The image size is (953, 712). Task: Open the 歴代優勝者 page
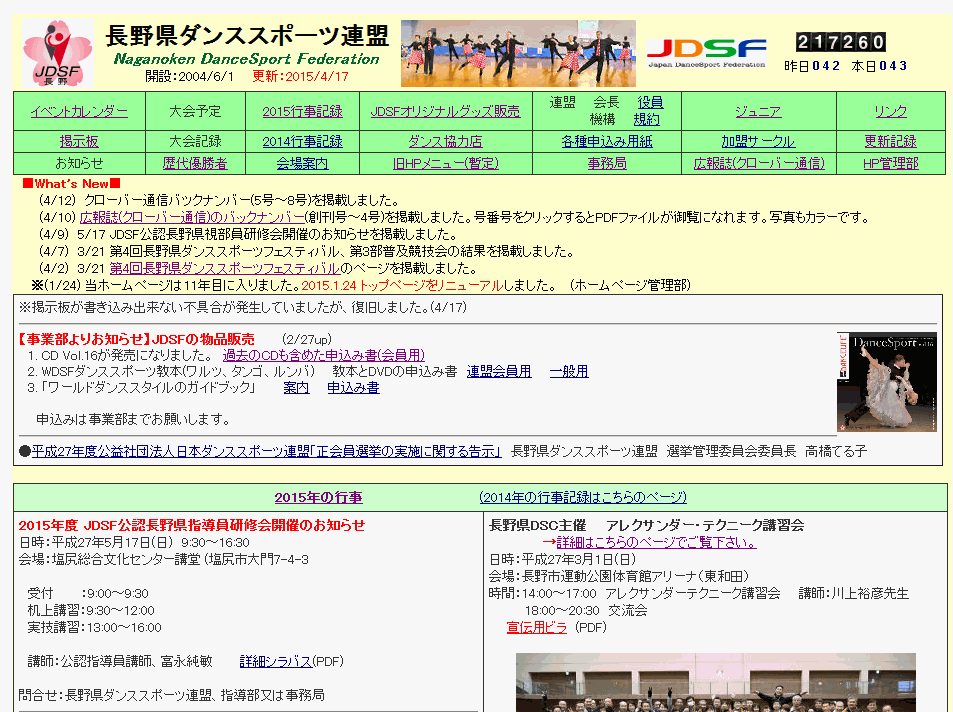tap(194, 163)
